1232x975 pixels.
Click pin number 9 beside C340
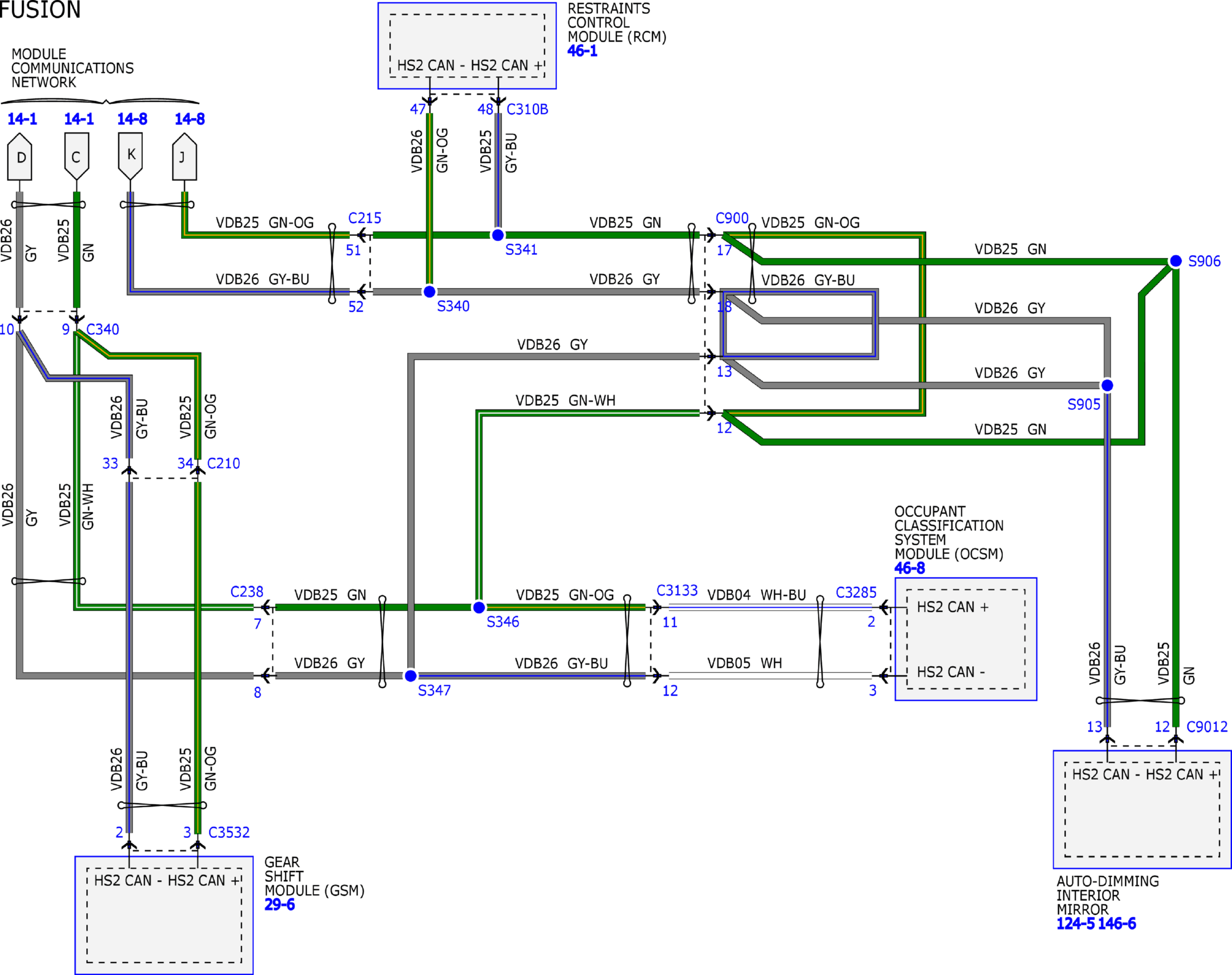pos(66,330)
